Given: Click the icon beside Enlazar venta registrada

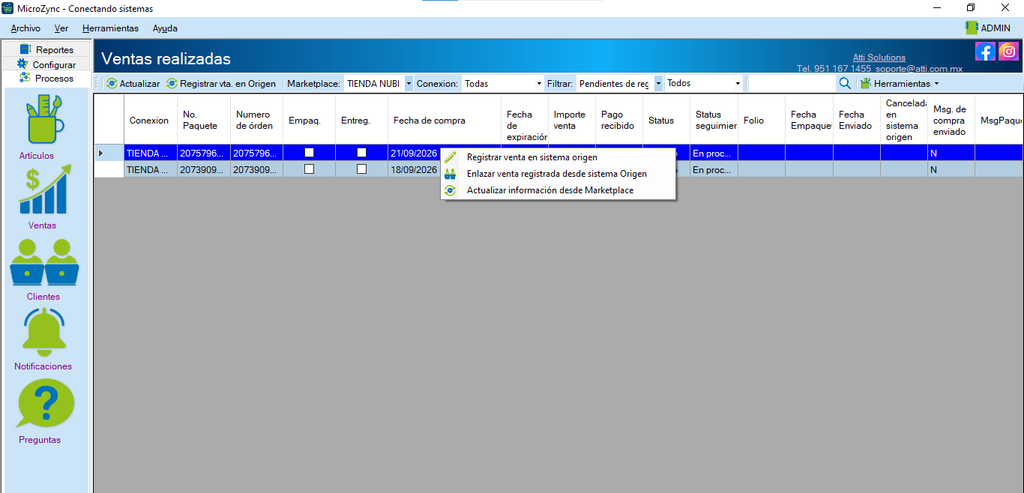Looking at the screenshot, I should pos(450,174).
